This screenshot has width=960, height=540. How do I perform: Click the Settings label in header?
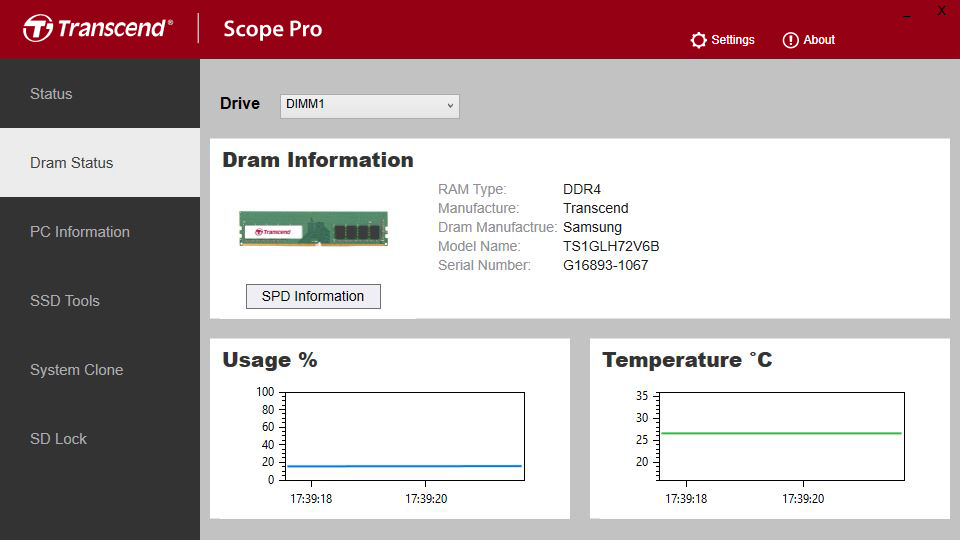point(733,40)
